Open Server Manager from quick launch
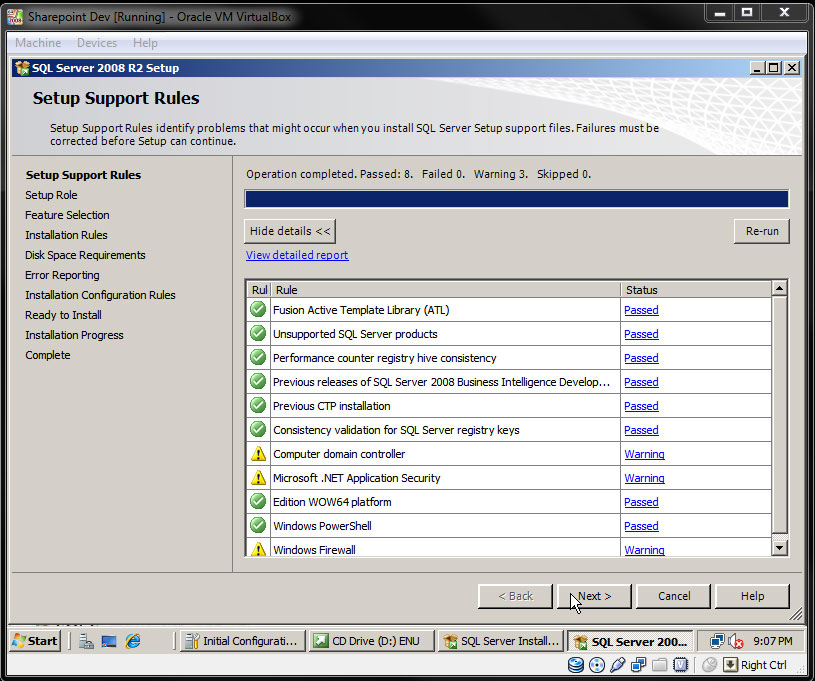 (86, 641)
